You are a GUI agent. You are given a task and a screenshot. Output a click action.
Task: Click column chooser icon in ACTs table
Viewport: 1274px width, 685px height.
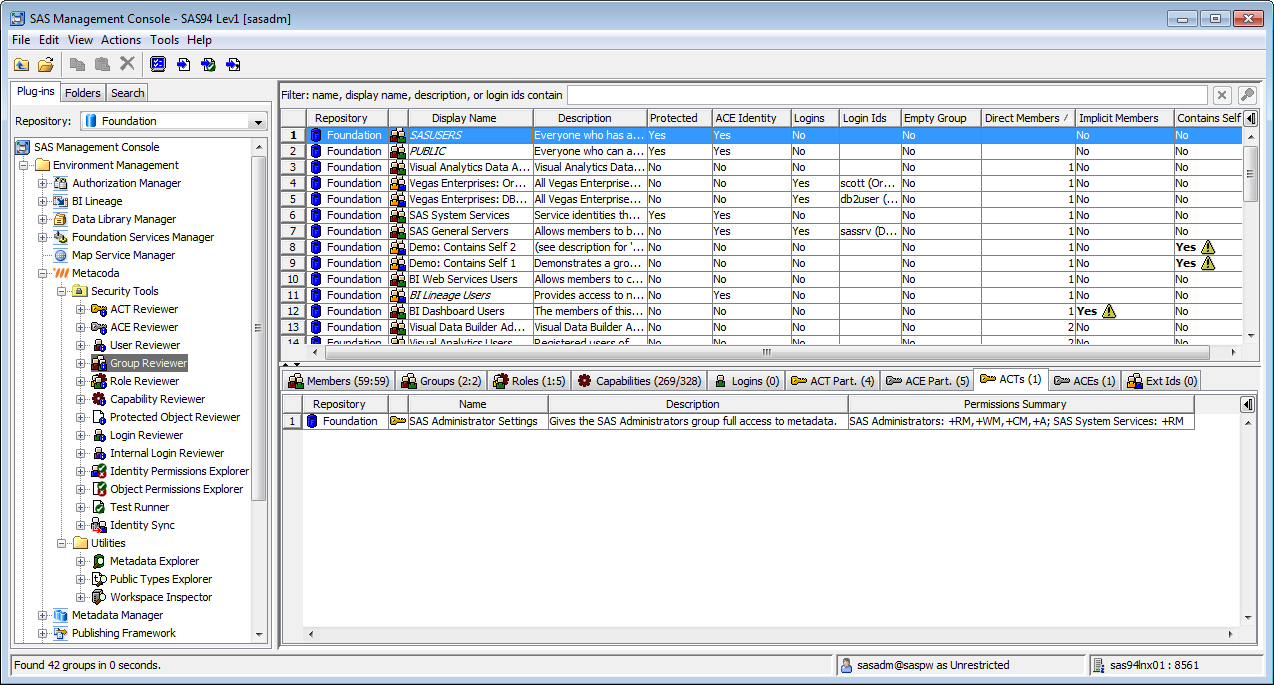coord(1247,404)
